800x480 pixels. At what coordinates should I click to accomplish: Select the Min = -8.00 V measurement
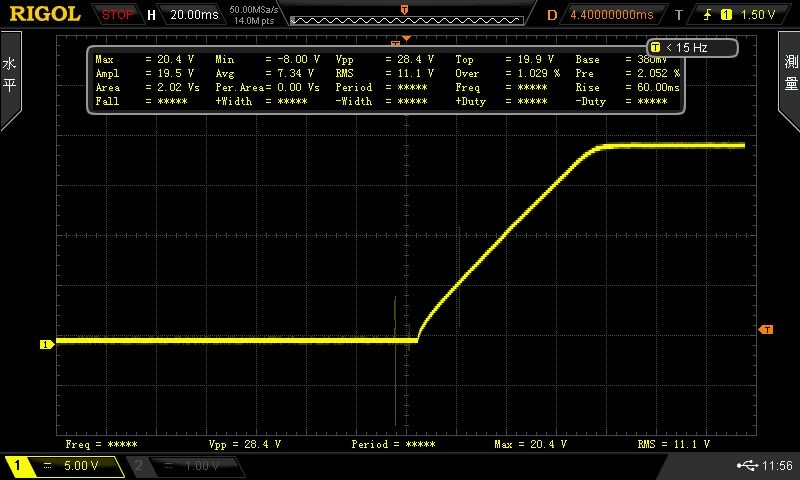pyautogui.click(x=267, y=59)
